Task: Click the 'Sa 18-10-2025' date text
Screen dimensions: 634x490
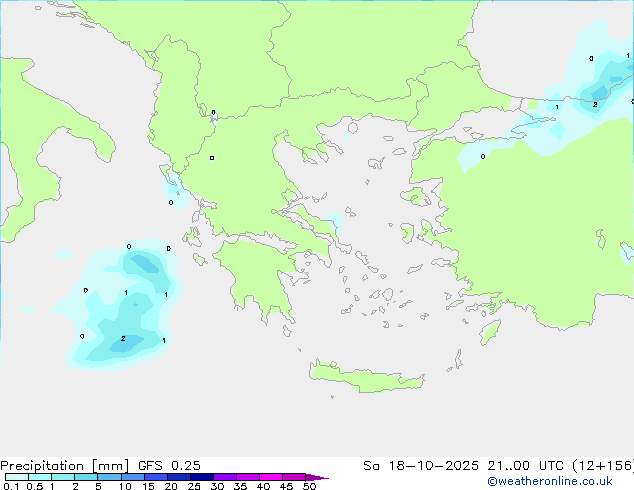Action: coord(421,466)
